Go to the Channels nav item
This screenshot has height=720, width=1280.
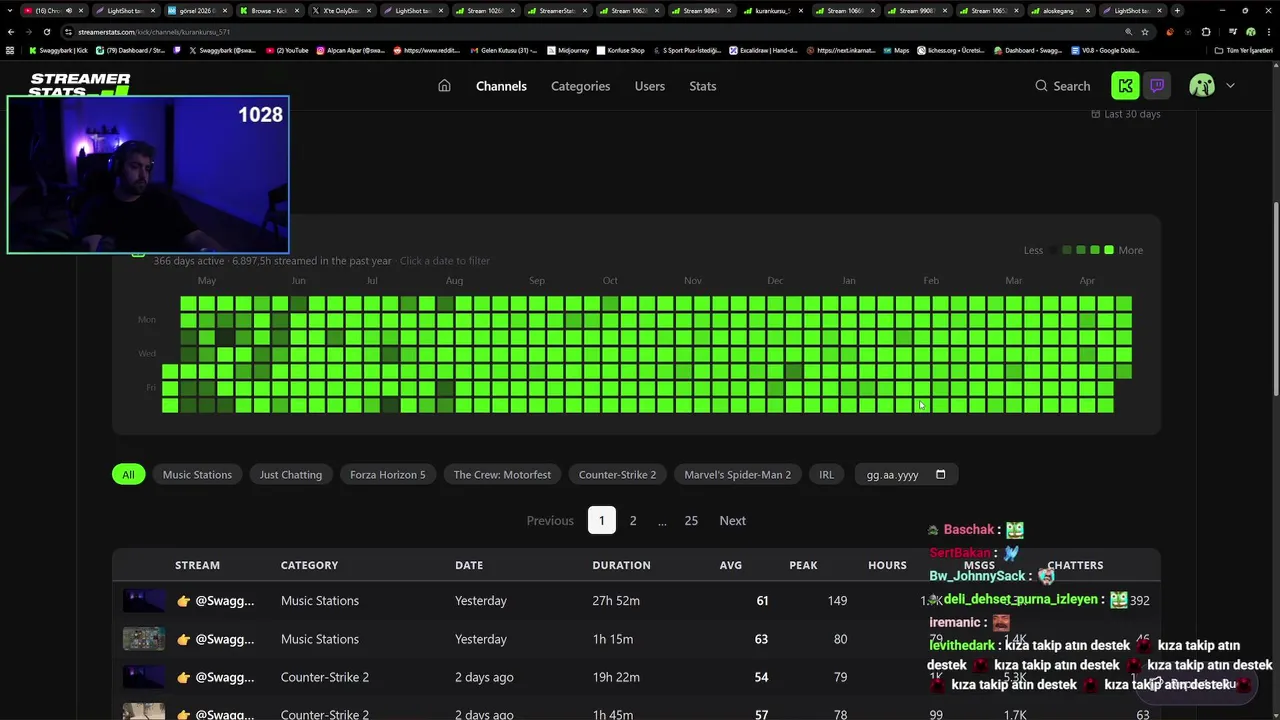tap(501, 86)
